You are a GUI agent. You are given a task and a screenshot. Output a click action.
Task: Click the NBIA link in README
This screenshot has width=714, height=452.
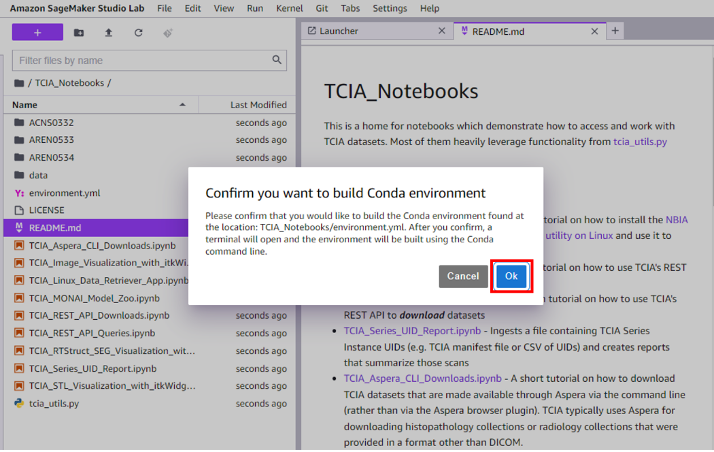677,220
